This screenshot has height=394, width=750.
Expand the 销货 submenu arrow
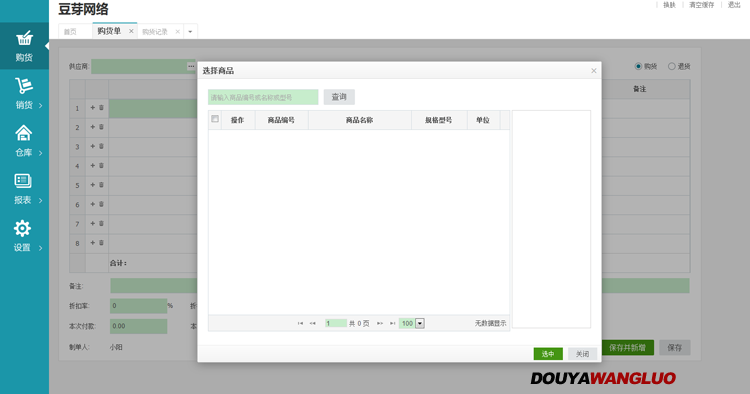41,105
